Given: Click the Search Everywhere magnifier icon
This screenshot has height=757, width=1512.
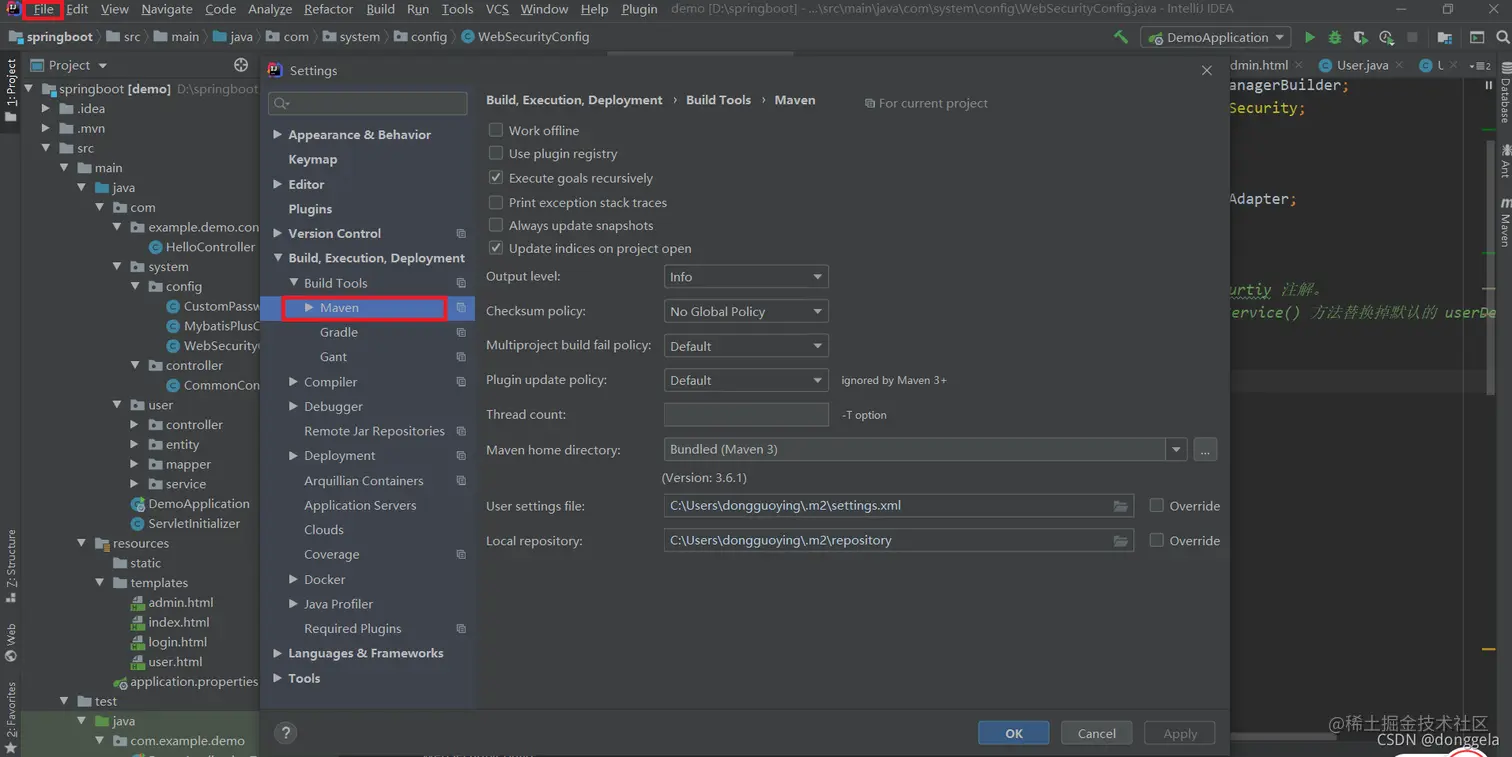Looking at the screenshot, I should coord(1503,37).
